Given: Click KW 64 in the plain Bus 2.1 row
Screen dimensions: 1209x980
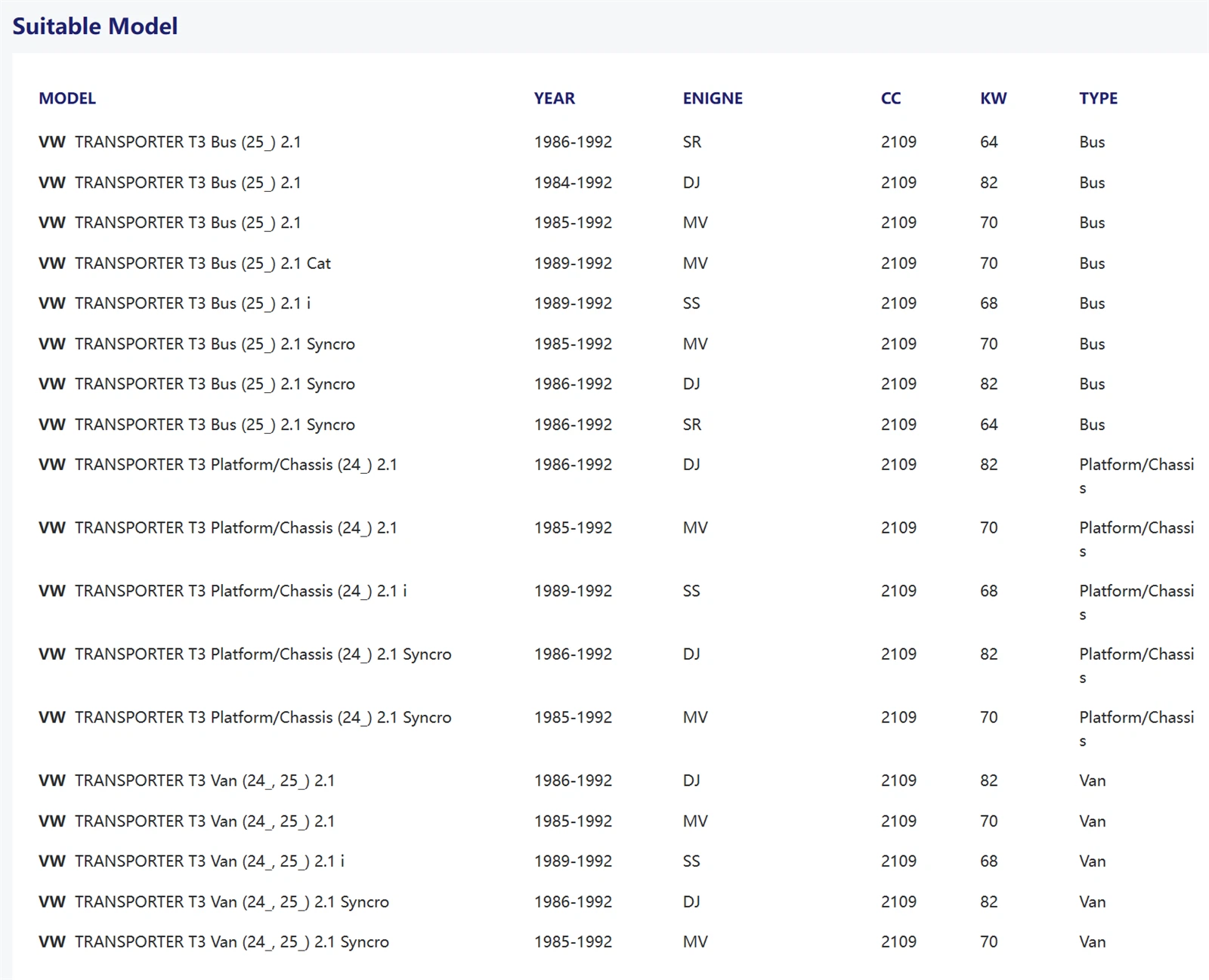Looking at the screenshot, I should click(x=989, y=142).
